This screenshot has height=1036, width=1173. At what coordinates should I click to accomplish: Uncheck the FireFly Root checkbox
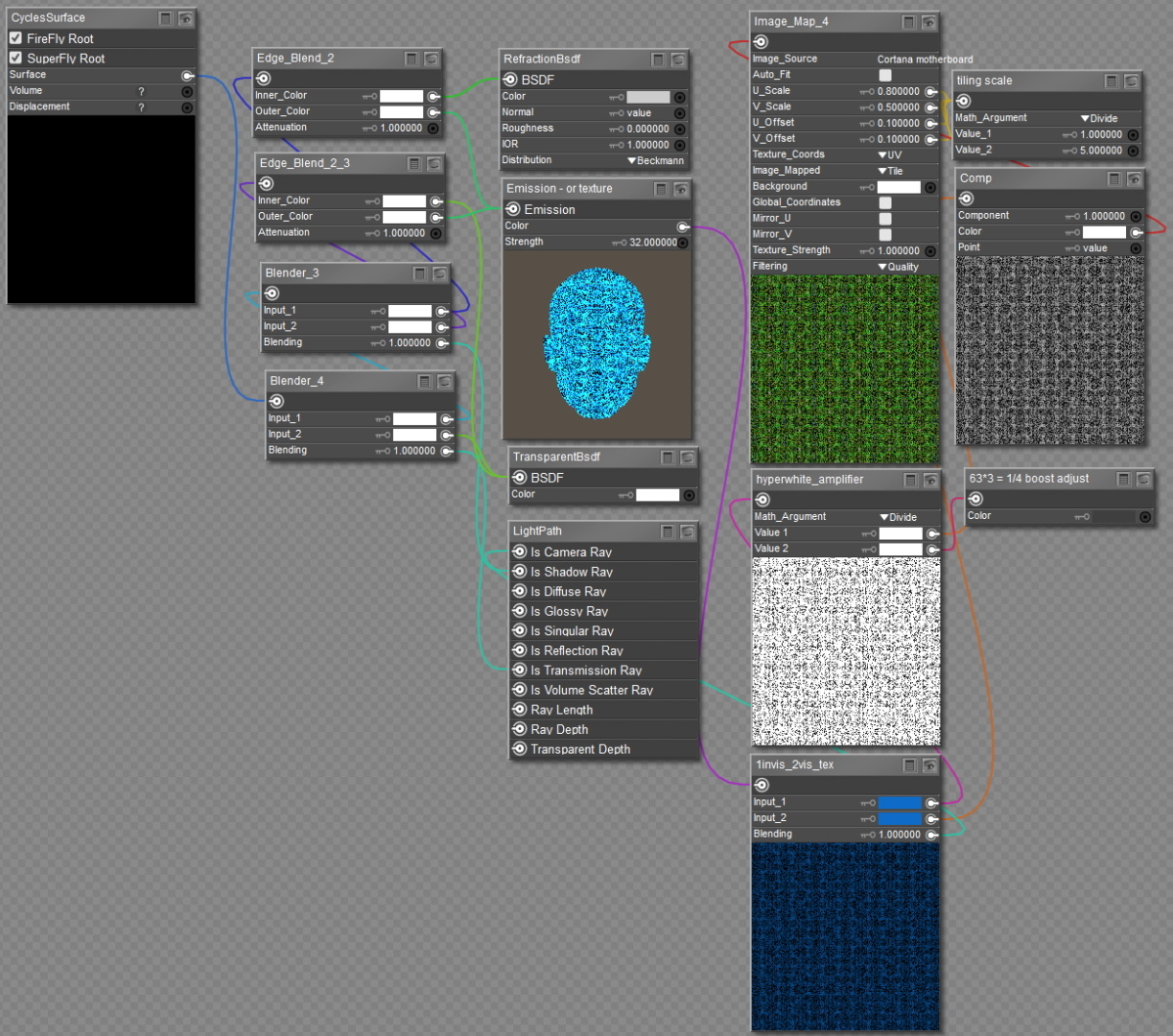coord(16,38)
